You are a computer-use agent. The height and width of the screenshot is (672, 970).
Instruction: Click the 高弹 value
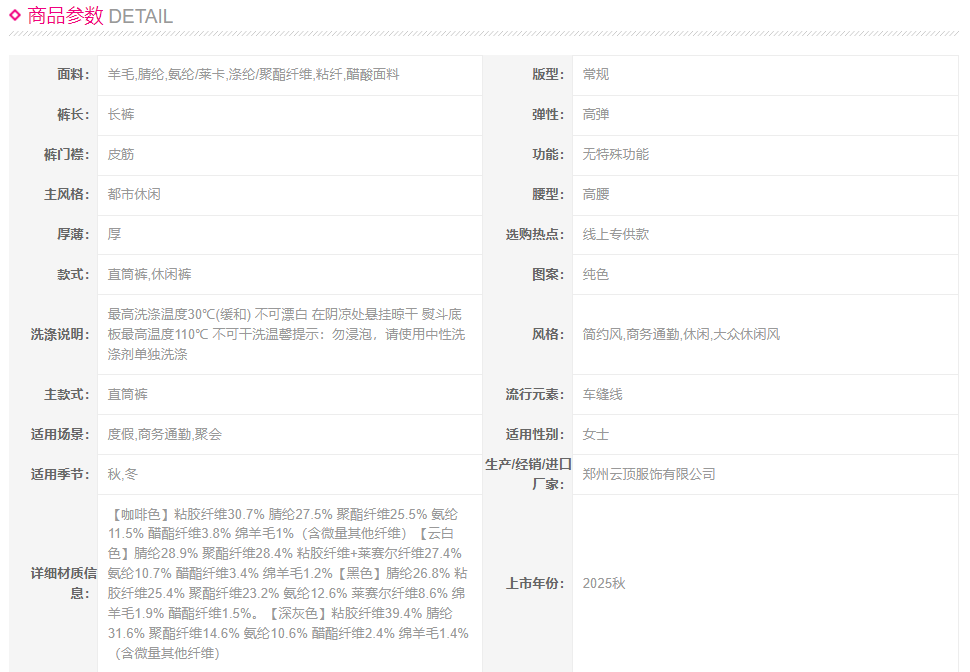(596, 114)
